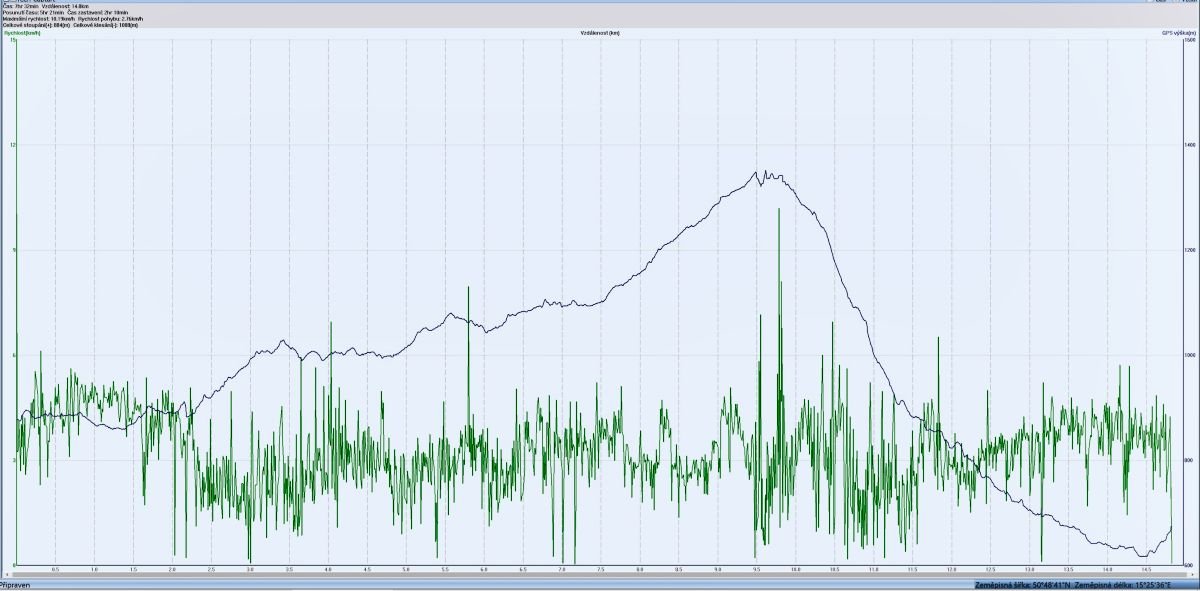
Task: Click the 14.5 km distance tick label
Action: coord(1147,570)
